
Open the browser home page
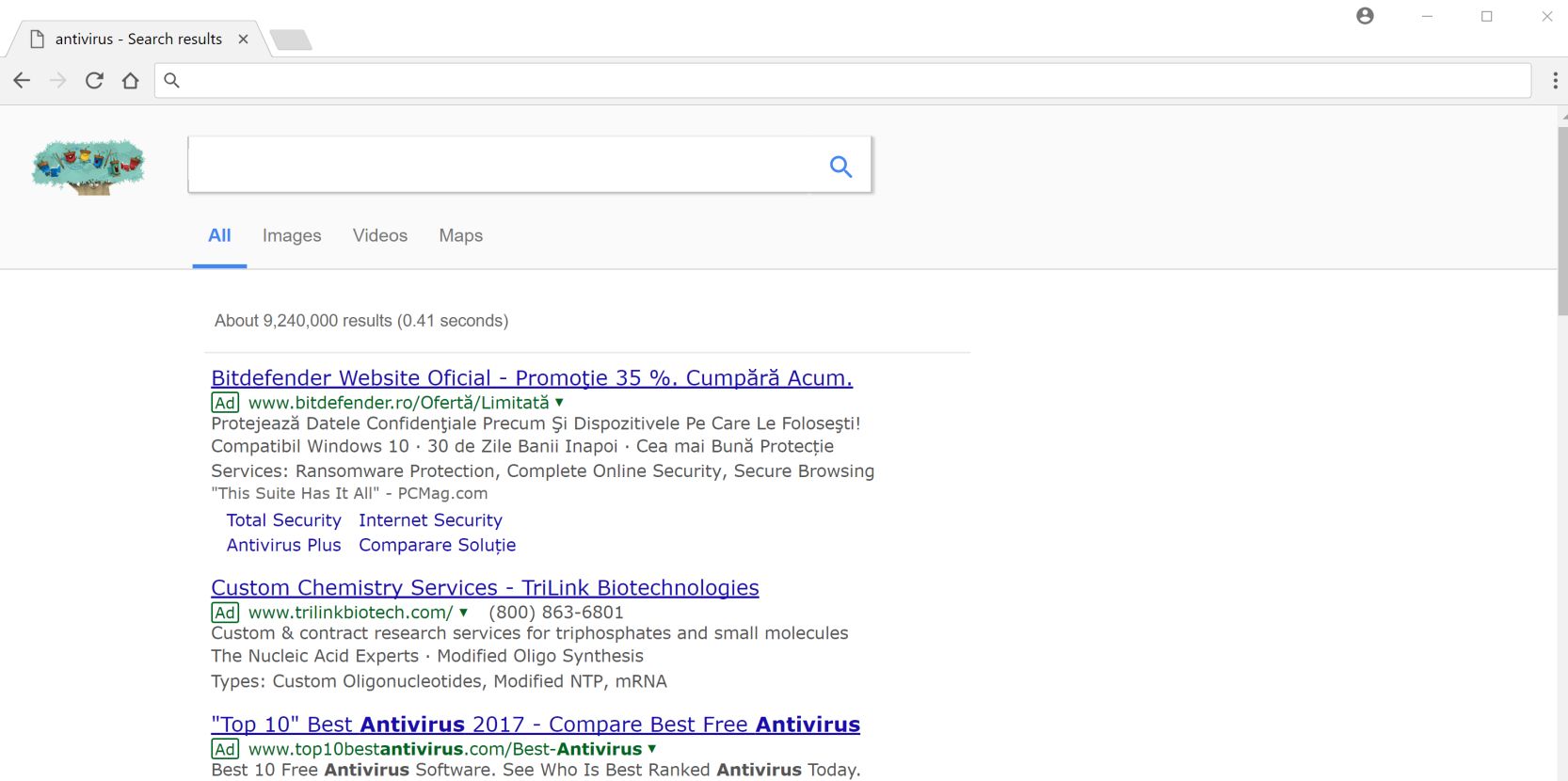pyautogui.click(x=131, y=81)
